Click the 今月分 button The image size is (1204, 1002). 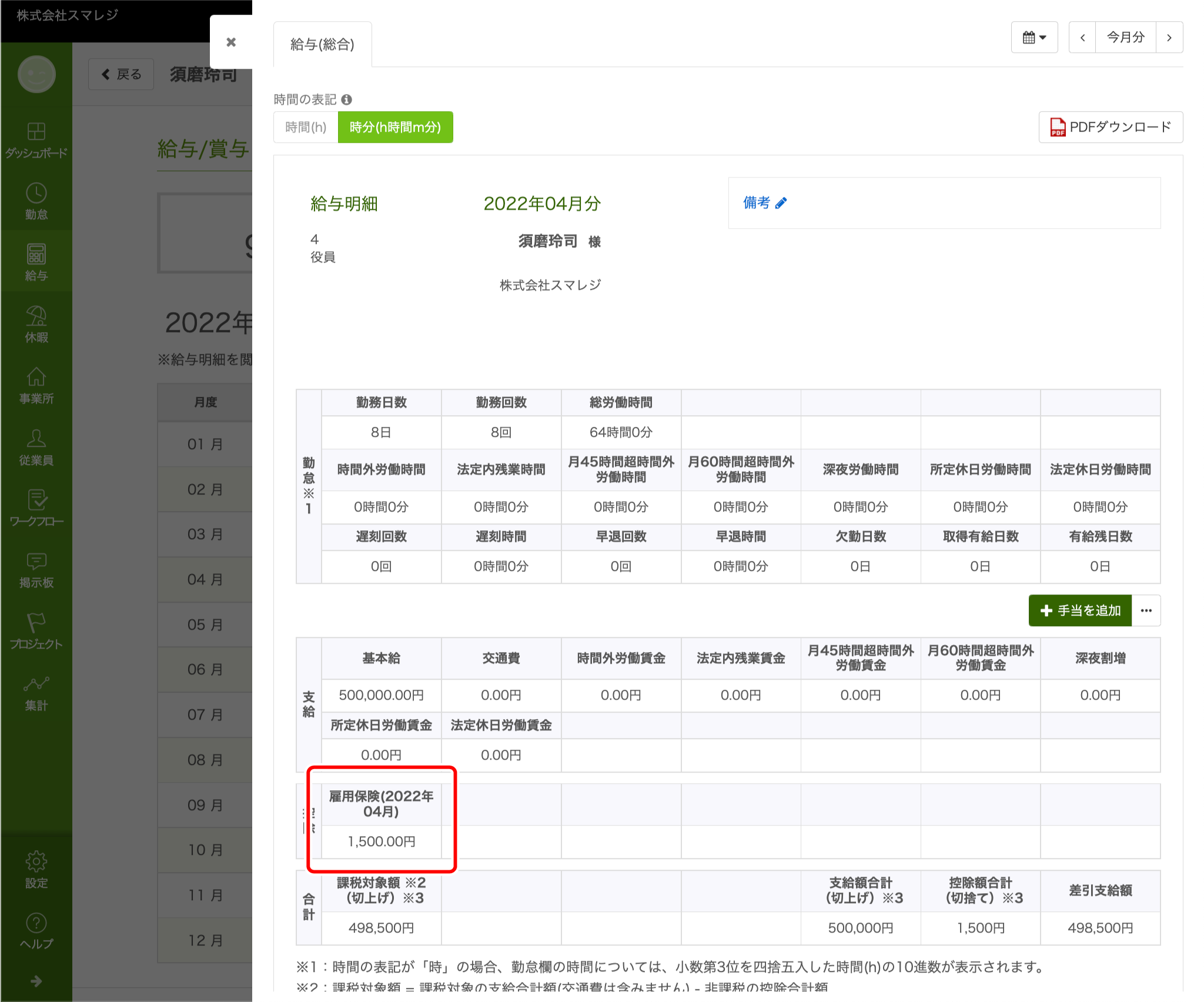pos(1125,38)
